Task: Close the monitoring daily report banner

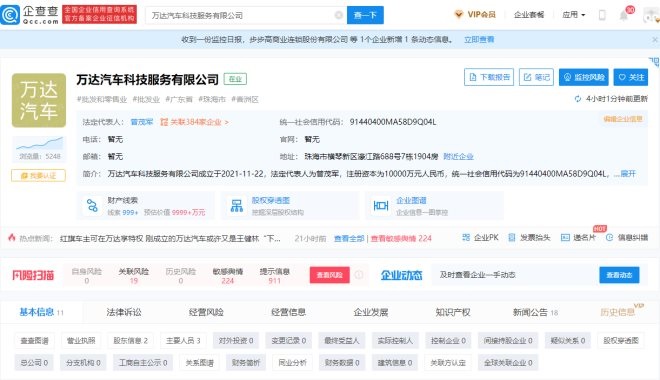Action: (x=655, y=40)
